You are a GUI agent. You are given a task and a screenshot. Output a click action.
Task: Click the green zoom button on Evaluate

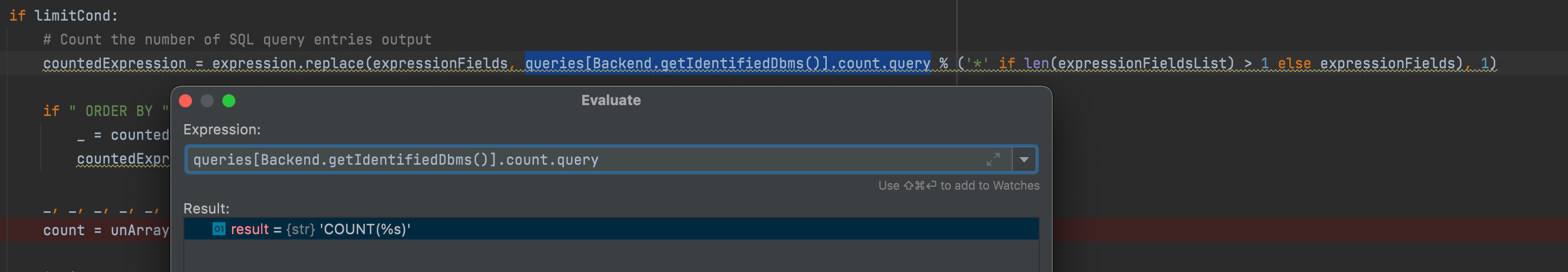tap(229, 101)
